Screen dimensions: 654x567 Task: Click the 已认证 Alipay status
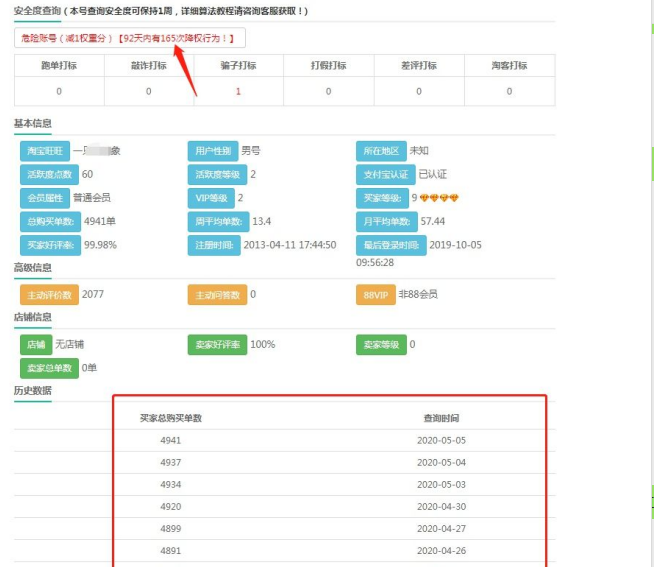pyautogui.click(x=433, y=174)
